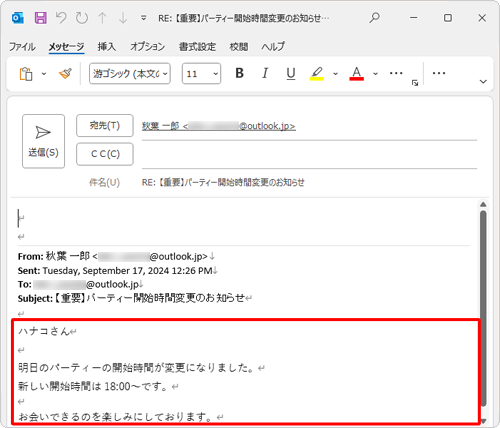Switch to the 校閲 tab

(x=239, y=47)
